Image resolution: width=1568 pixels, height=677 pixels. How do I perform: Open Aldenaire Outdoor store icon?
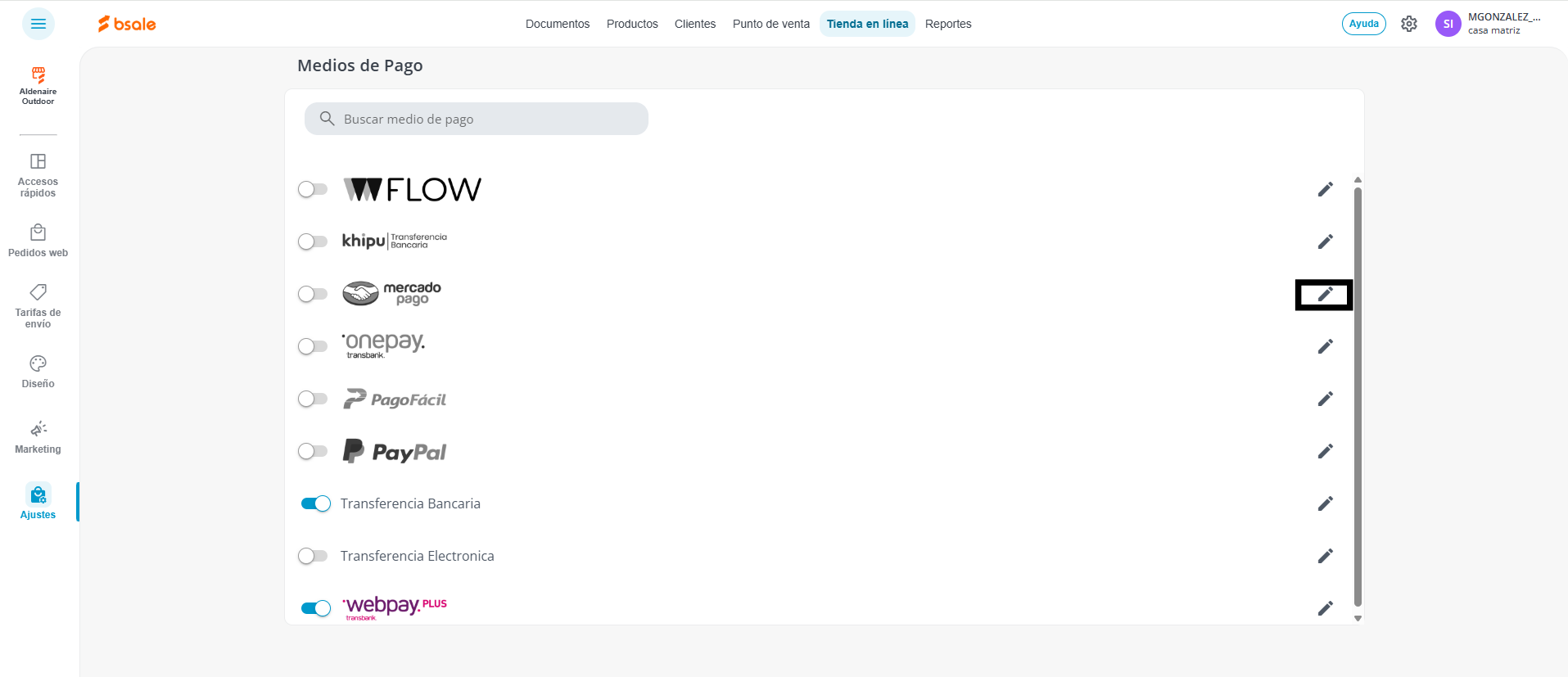[x=38, y=86]
